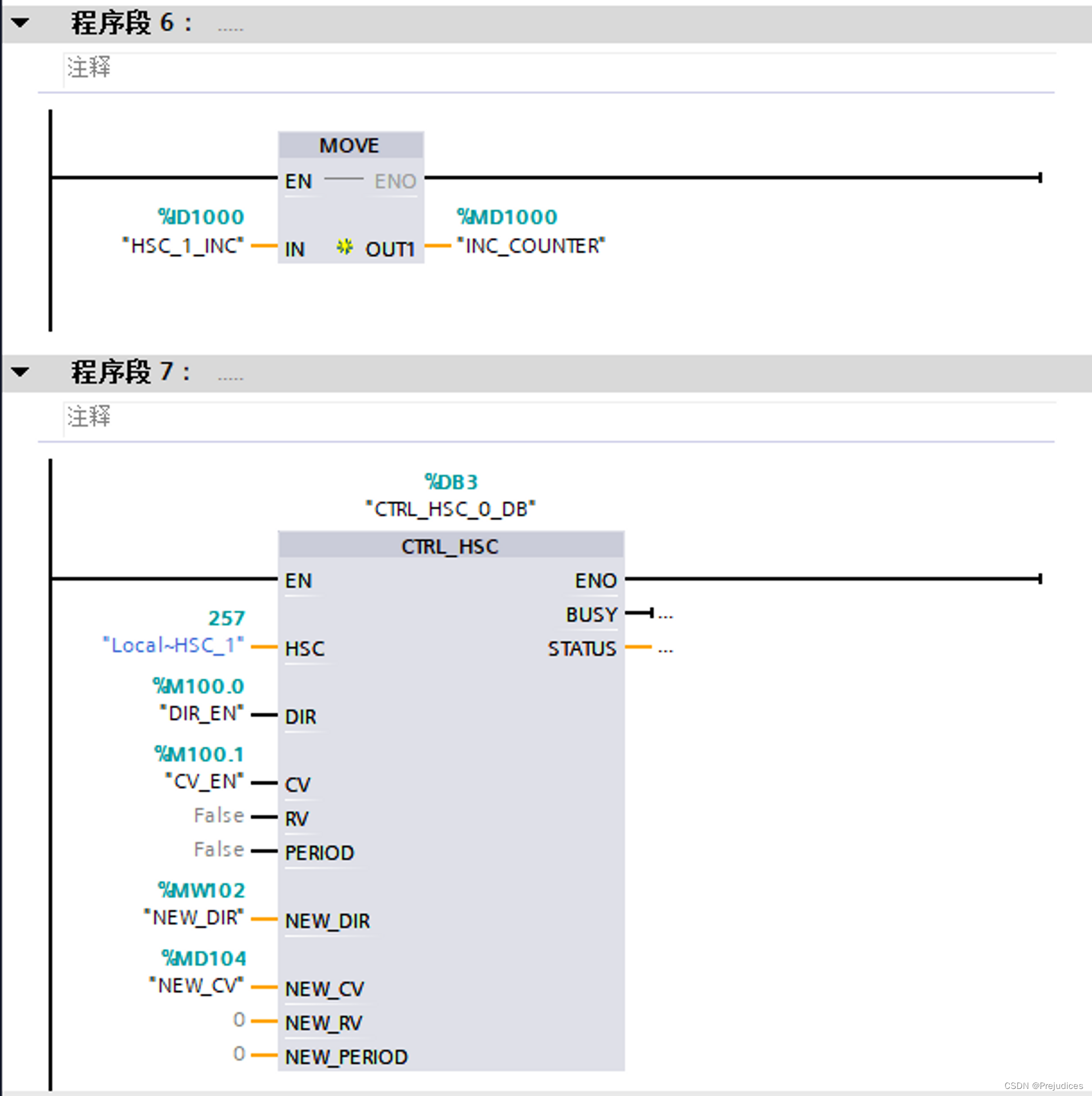The image size is (1092, 1096).
Task: Select the %ID1000 address operand
Action: [200, 217]
